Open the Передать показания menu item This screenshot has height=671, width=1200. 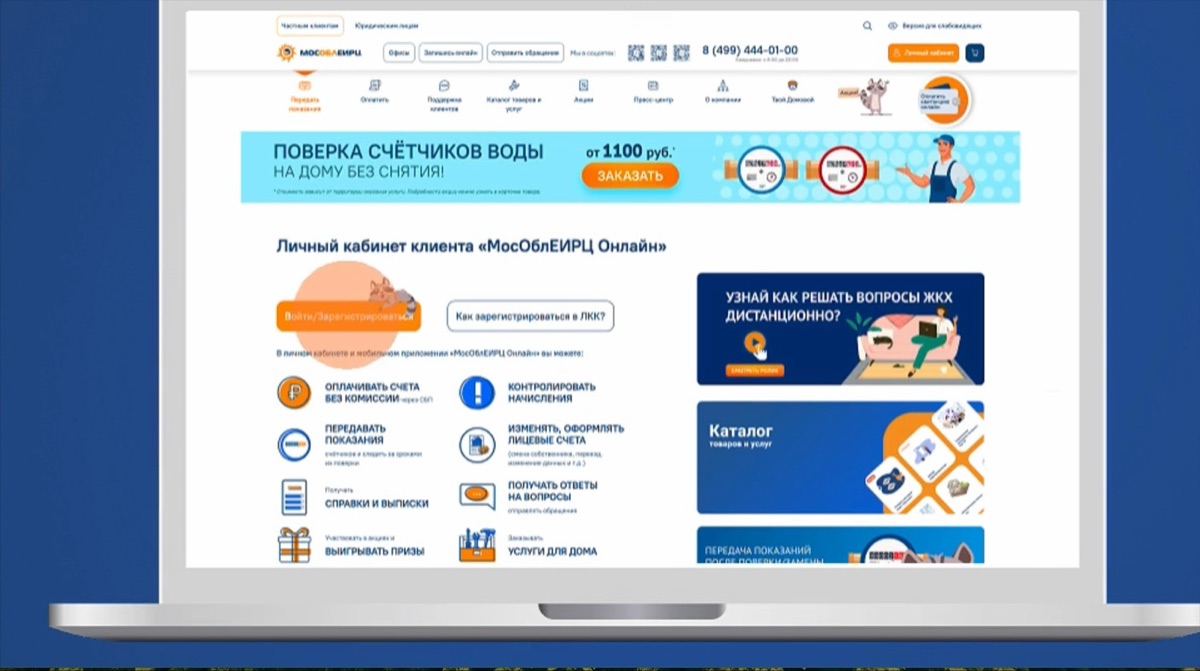(305, 96)
